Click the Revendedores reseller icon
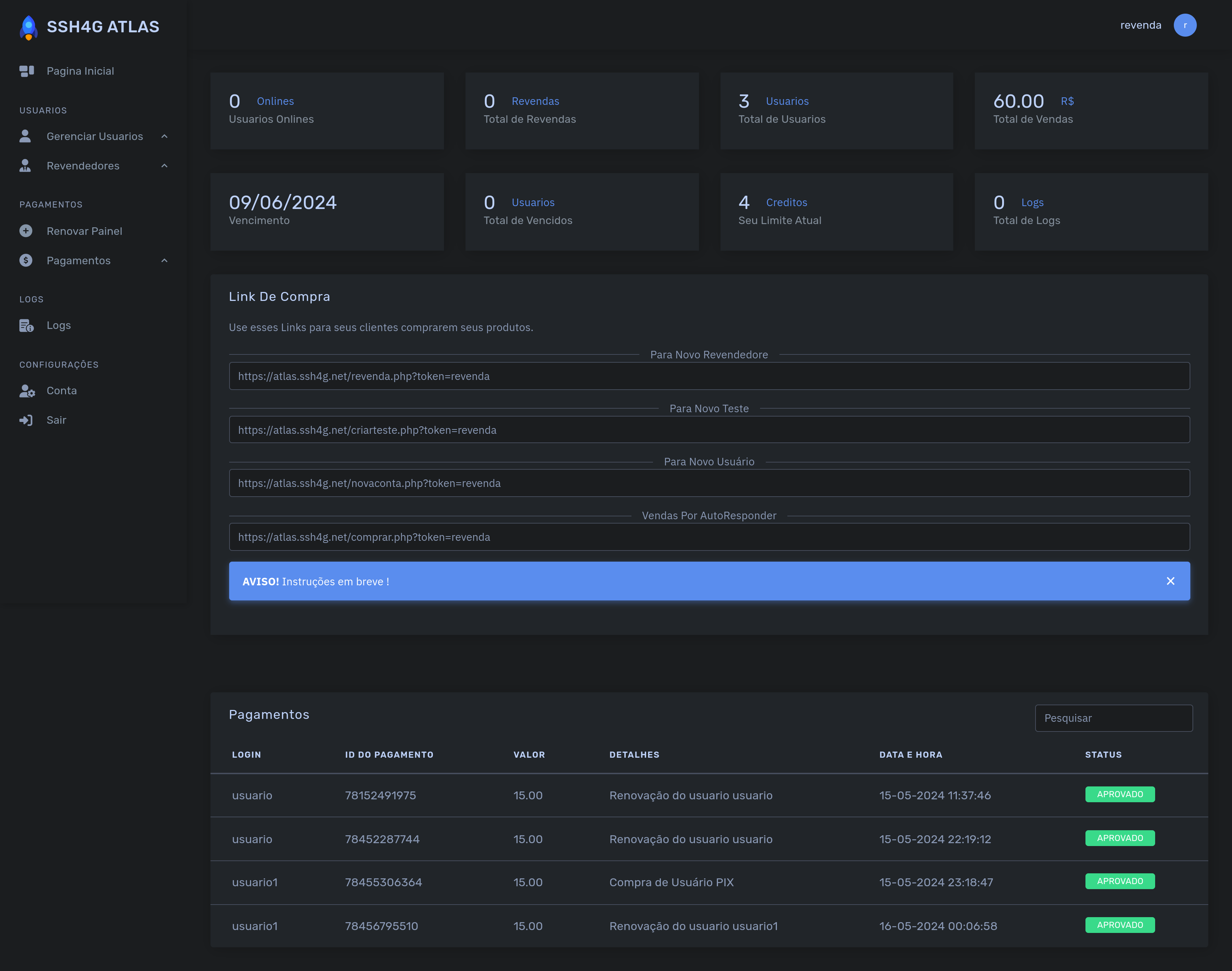The image size is (1232, 971). click(x=25, y=166)
